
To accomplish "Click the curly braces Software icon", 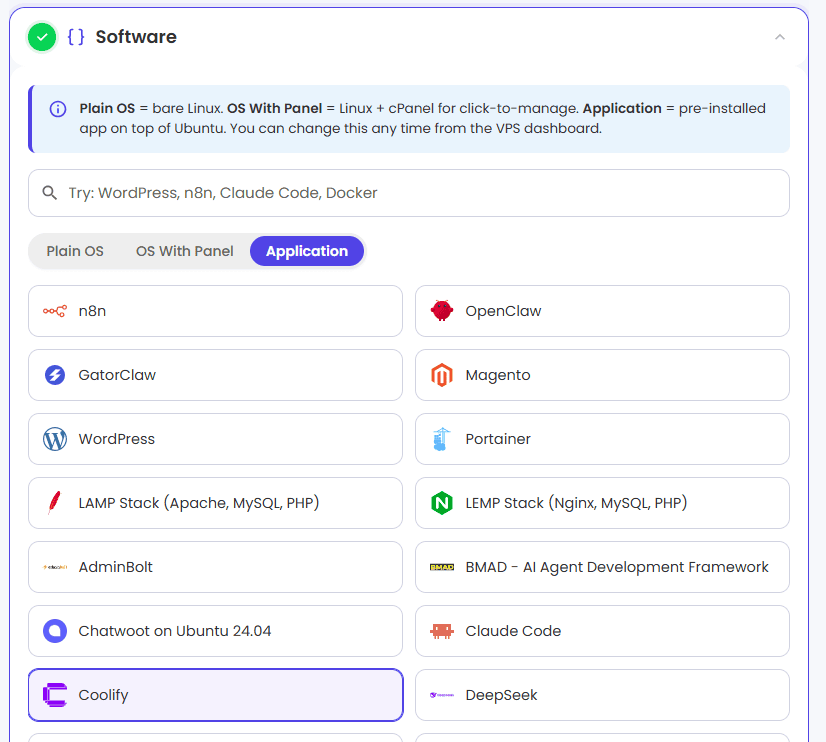I will [76, 37].
